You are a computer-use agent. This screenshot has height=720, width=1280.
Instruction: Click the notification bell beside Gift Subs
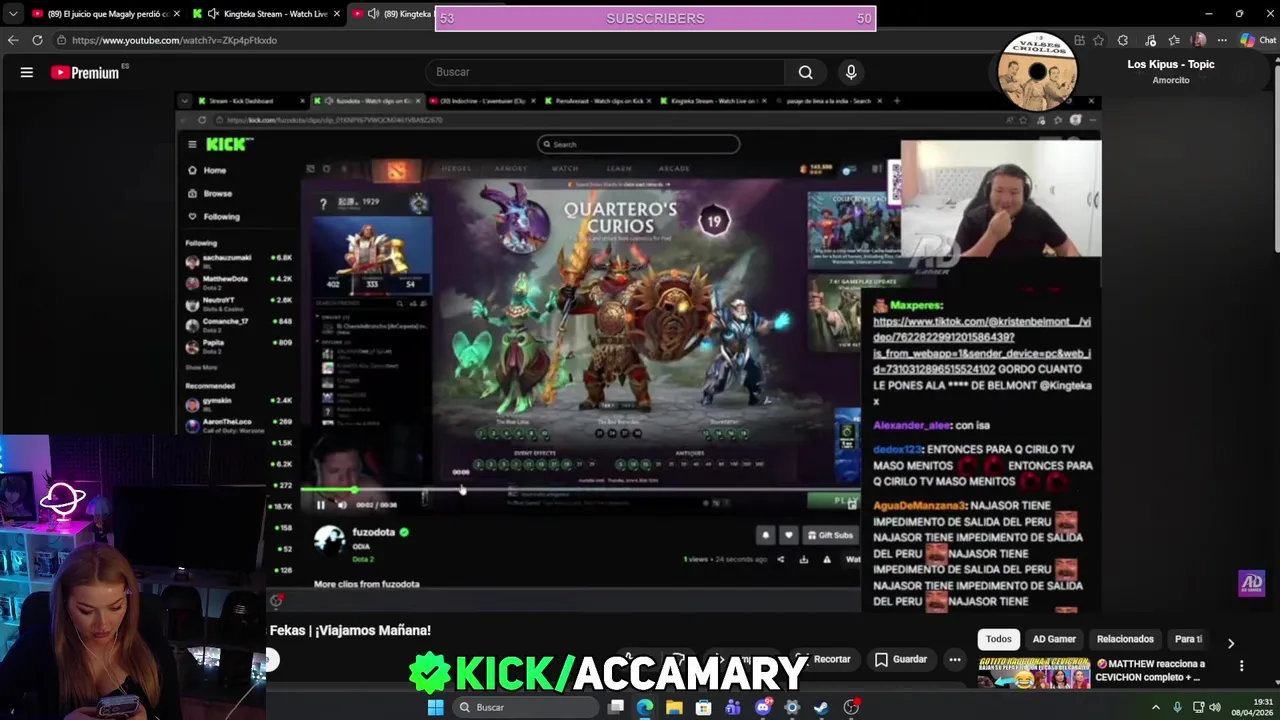click(x=766, y=535)
